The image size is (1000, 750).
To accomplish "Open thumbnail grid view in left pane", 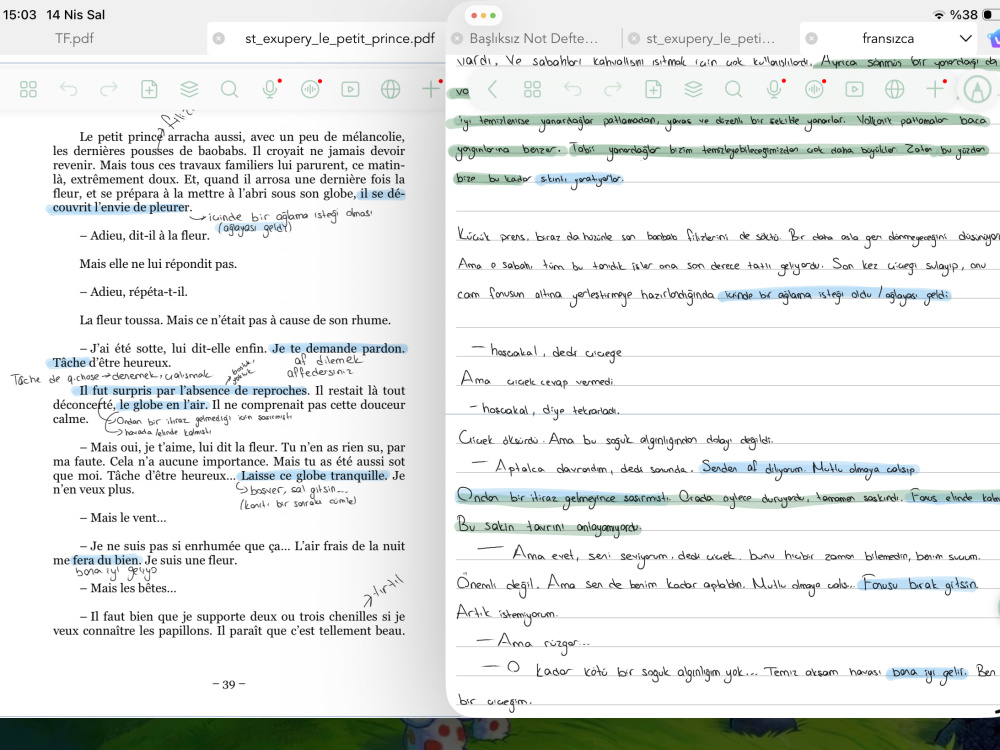I will click(x=28, y=89).
